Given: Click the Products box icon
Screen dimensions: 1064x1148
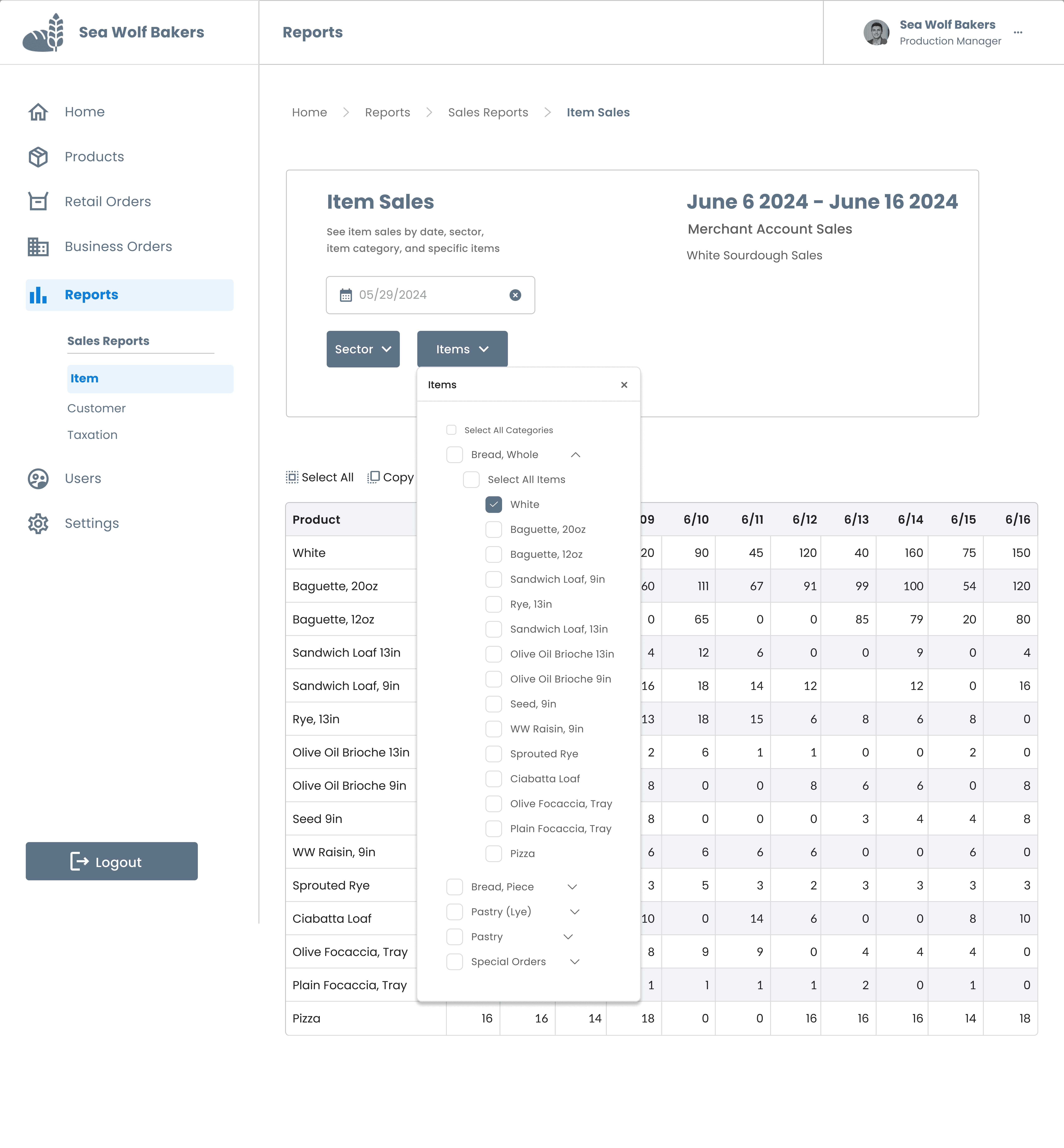Looking at the screenshot, I should tap(38, 157).
